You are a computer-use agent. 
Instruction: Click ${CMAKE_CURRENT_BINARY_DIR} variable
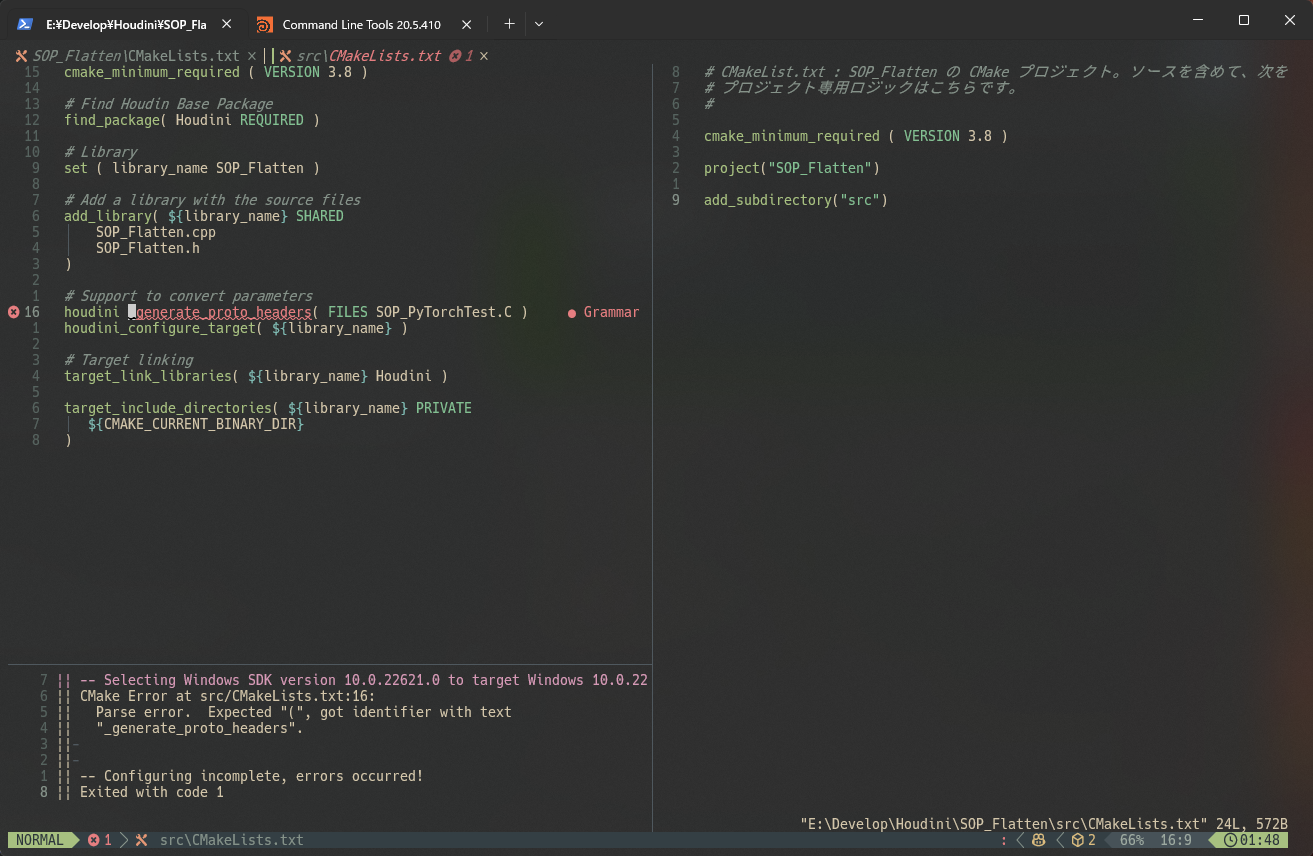click(x=196, y=424)
